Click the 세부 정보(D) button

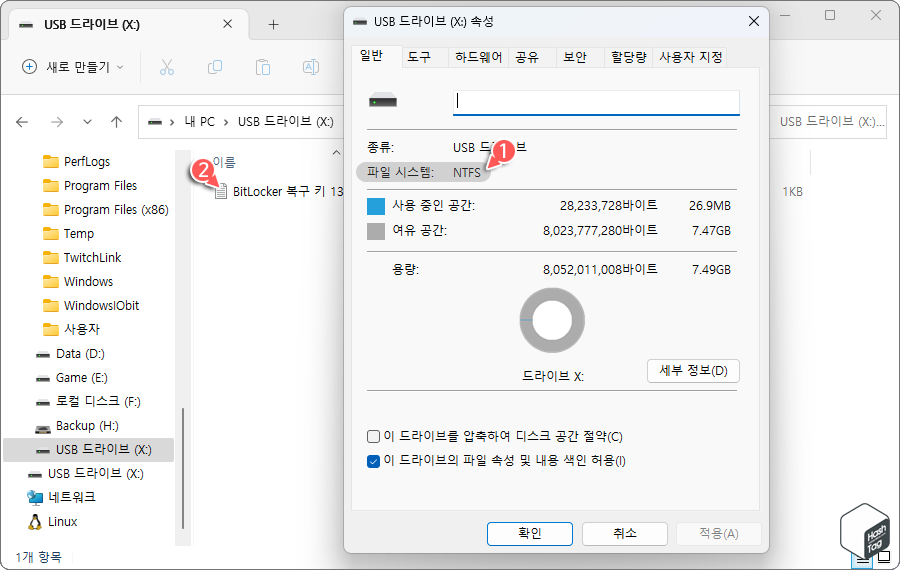pos(693,371)
